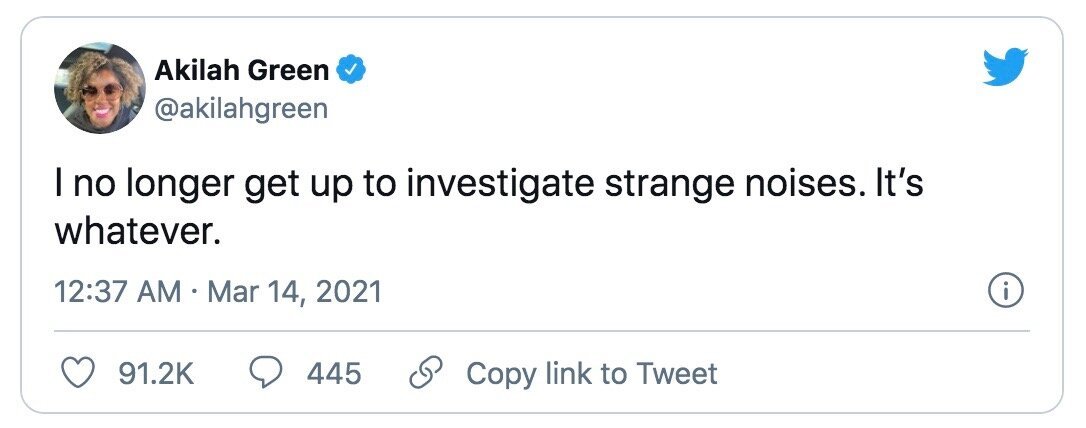Screen dimensions: 1086x428
Task: Click the reply speech bubble icon
Action: (265, 374)
